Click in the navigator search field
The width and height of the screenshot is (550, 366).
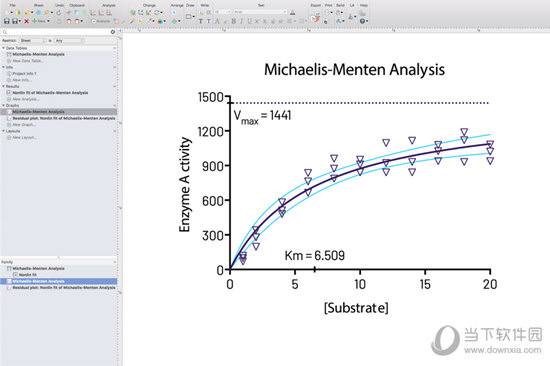pyautogui.click(x=58, y=32)
